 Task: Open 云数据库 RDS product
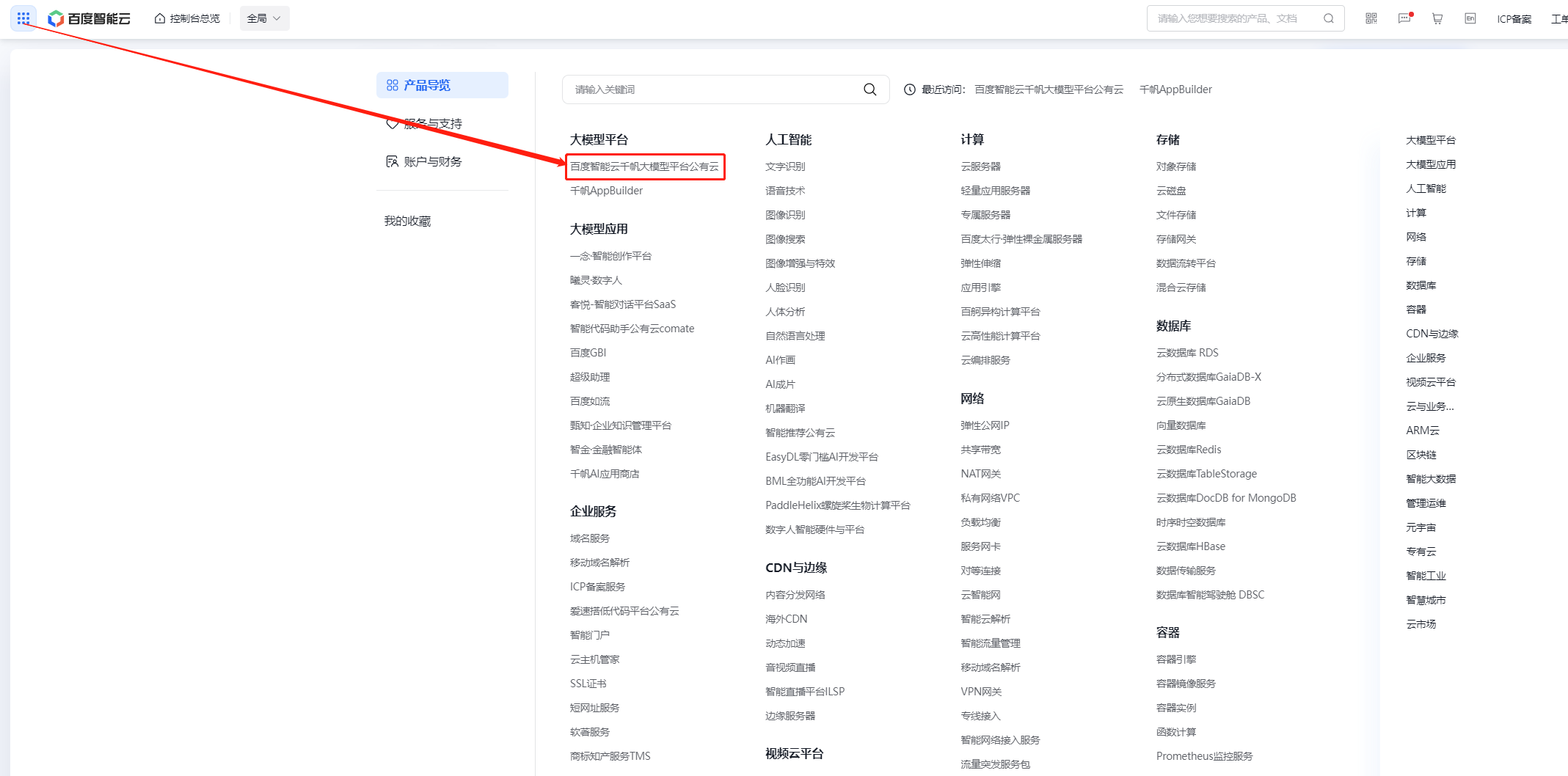tap(1187, 353)
